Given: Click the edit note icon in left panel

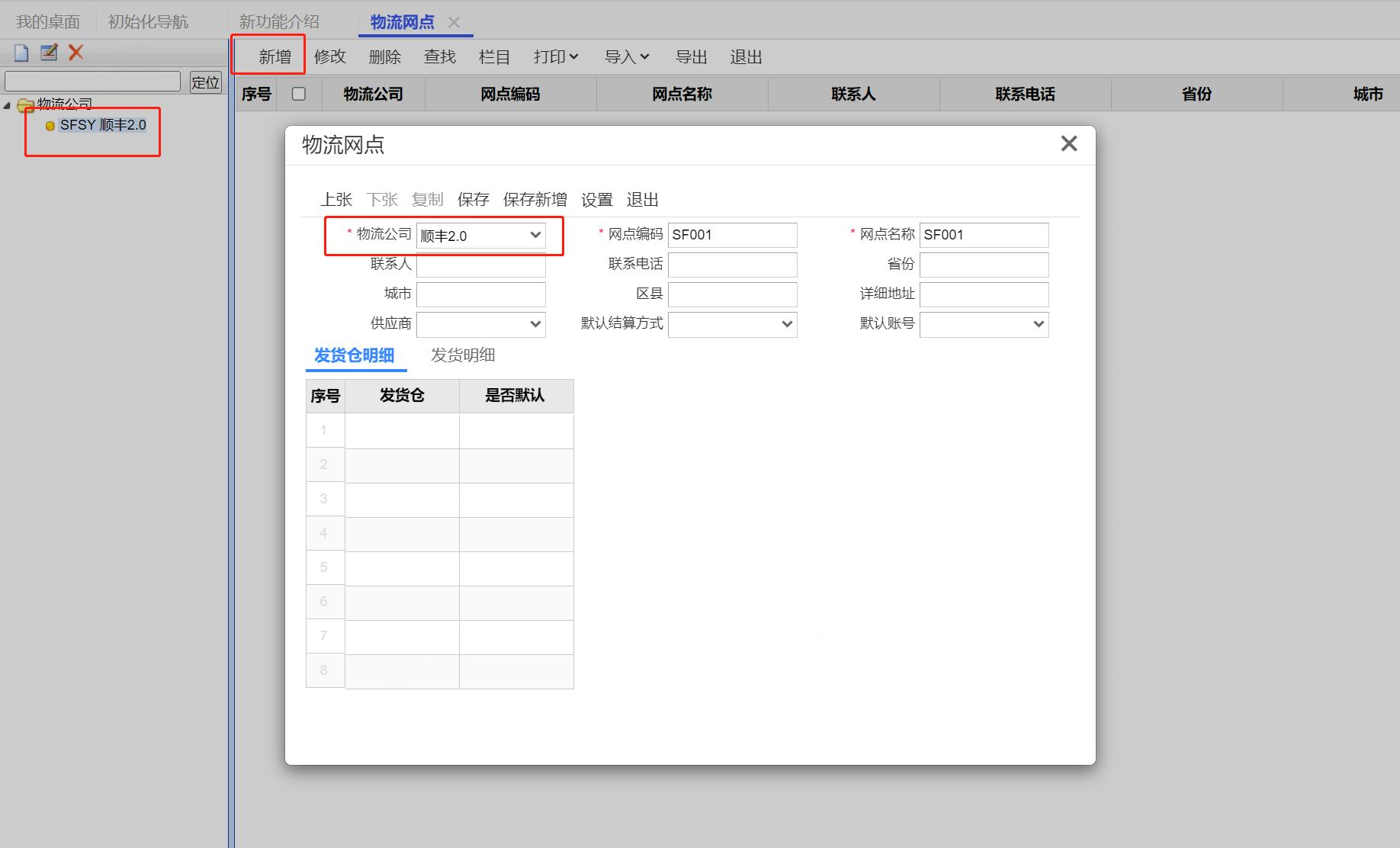Looking at the screenshot, I should click(x=49, y=53).
